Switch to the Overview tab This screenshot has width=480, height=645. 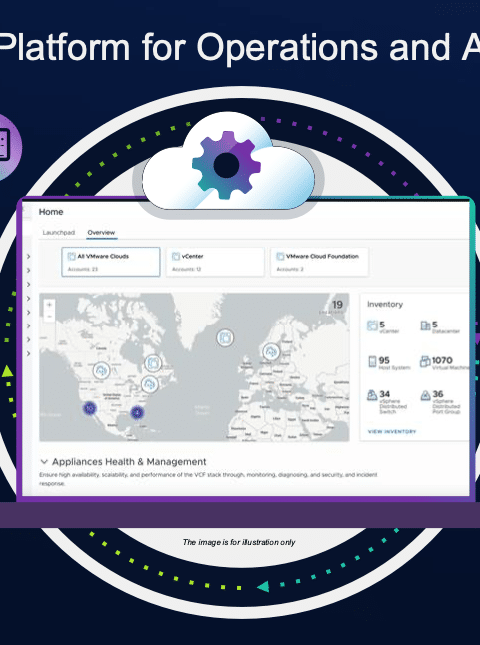pyautogui.click(x=101, y=232)
